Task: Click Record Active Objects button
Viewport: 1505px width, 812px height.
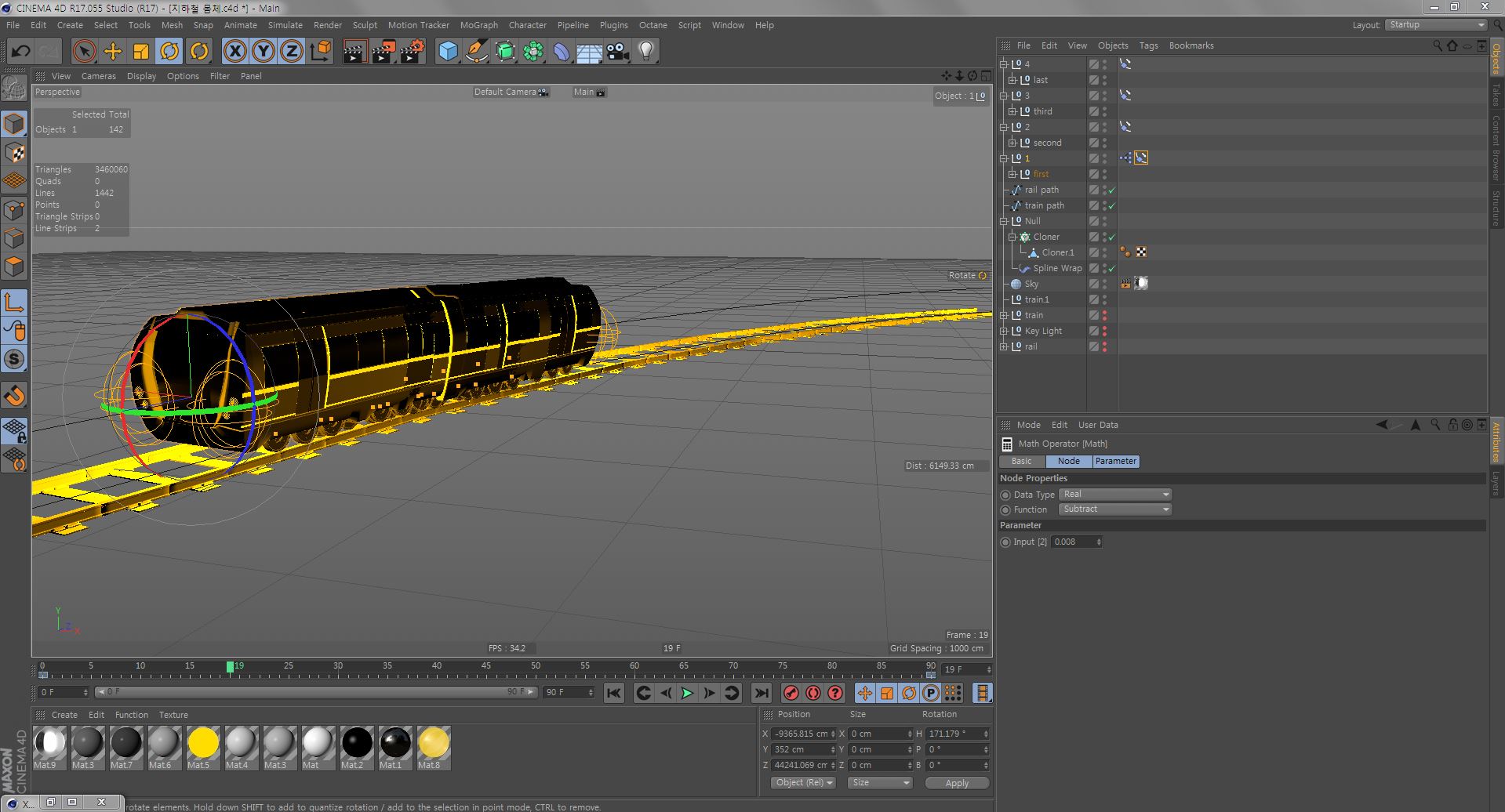Action: pyautogui.click(x=791, y=693)
